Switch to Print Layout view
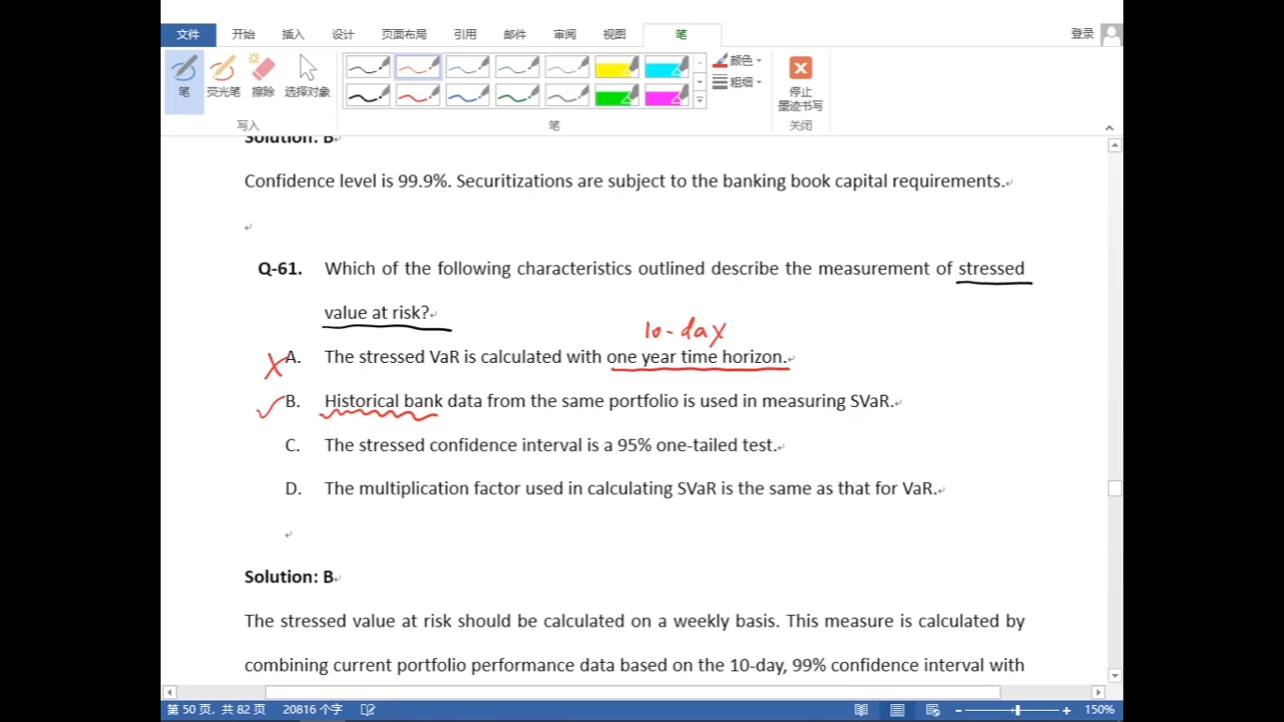 [897, 710]
